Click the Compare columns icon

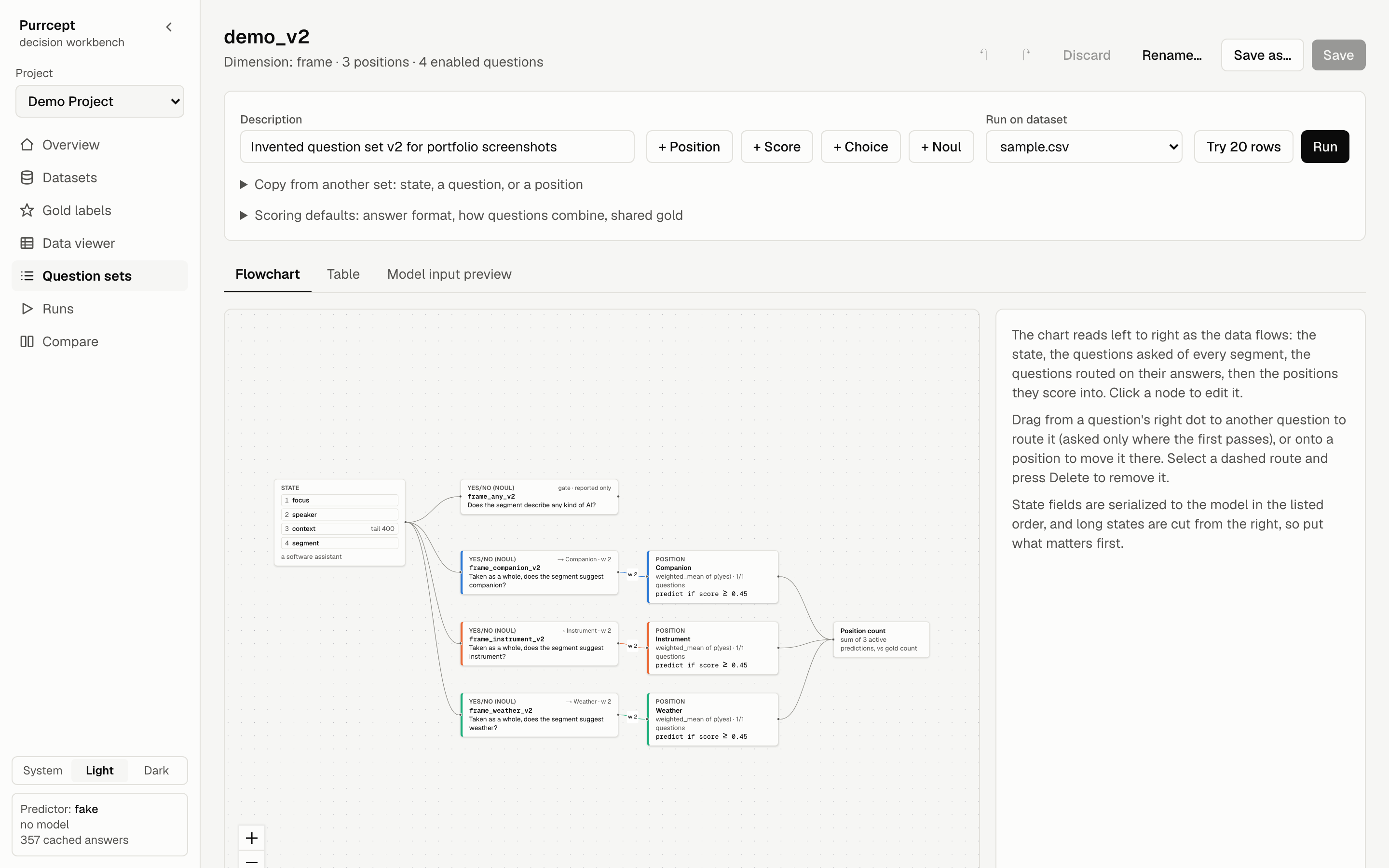tap(27, 341)
